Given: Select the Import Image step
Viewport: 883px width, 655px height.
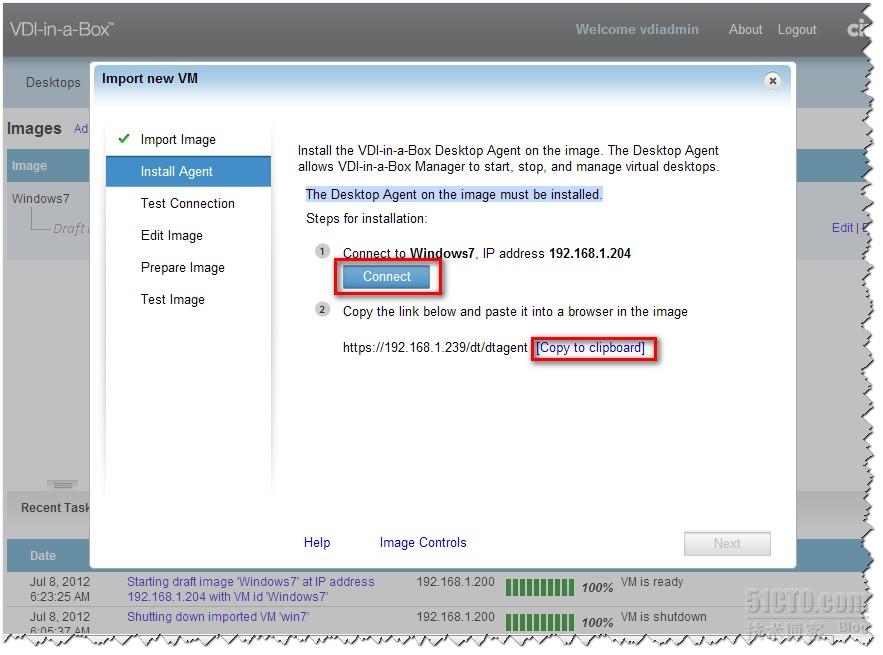Looking at the screenshot, I should [x=178, y=139].
